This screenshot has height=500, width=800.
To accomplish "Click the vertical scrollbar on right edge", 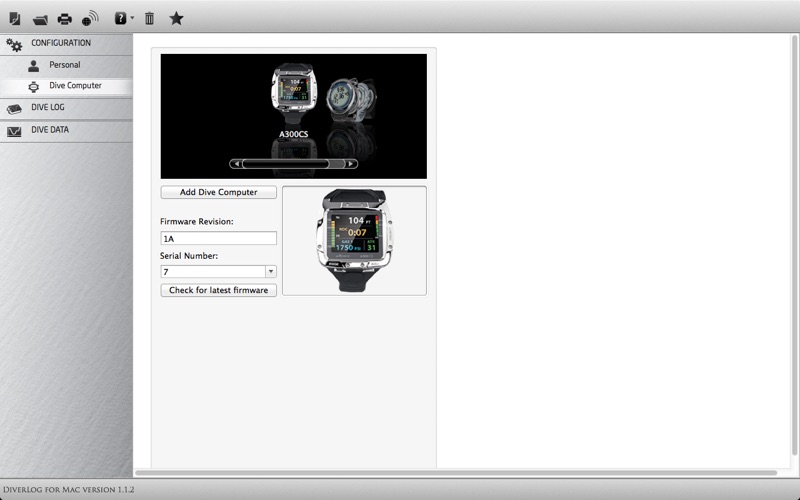I will pyautogui.click(x=794, y=245).
